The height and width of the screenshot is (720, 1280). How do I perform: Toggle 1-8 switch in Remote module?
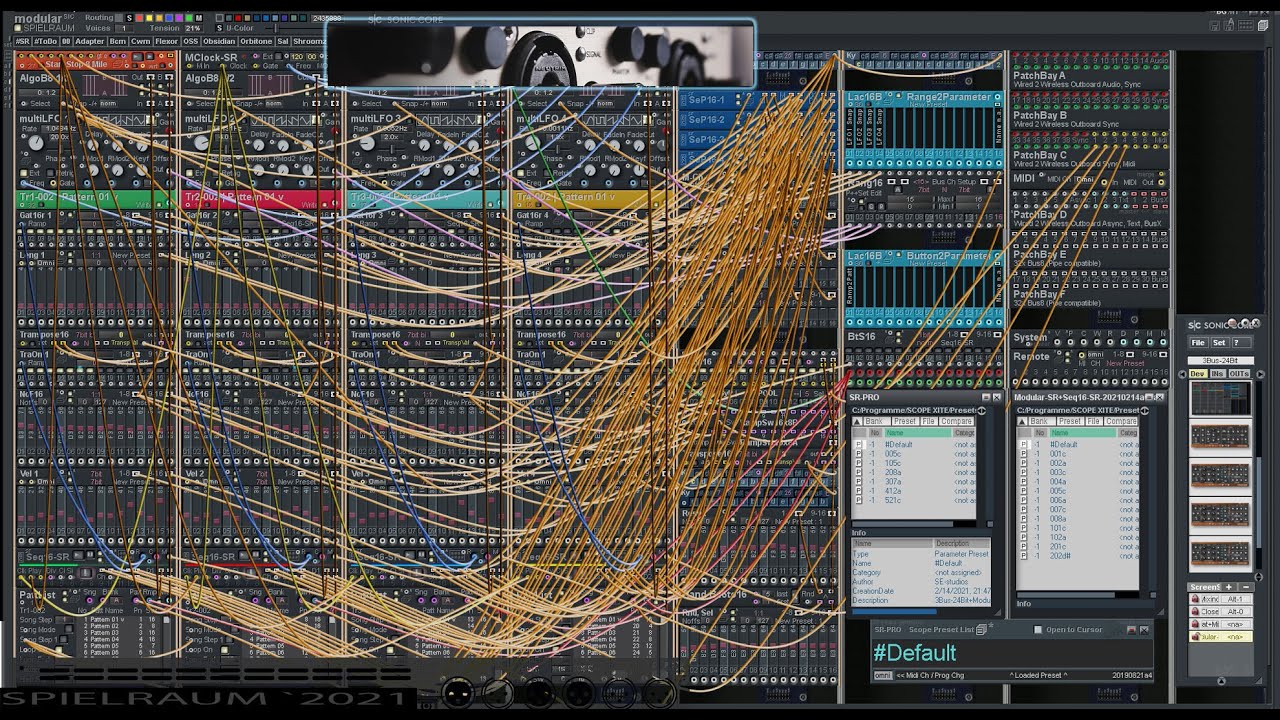pyautogui.click(x=1130, y=354)
